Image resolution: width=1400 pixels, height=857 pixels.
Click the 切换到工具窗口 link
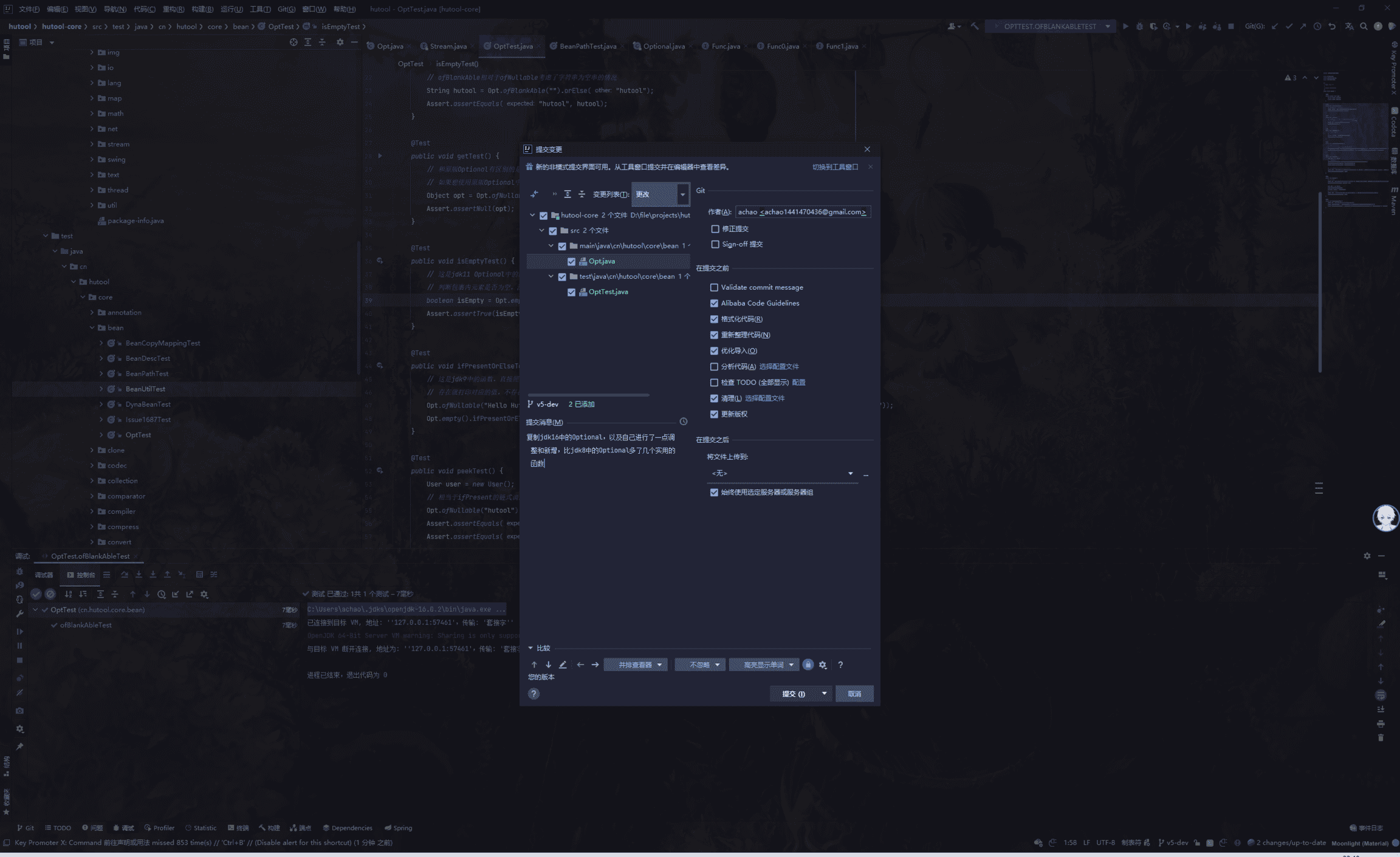point(834,167)
